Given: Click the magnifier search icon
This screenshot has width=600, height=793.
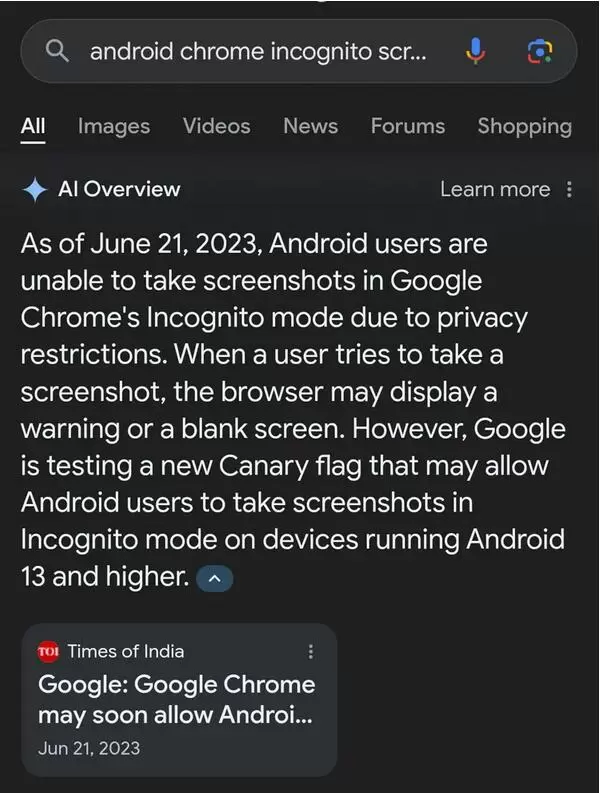Looking at the screenshot, I should [59, 51].
